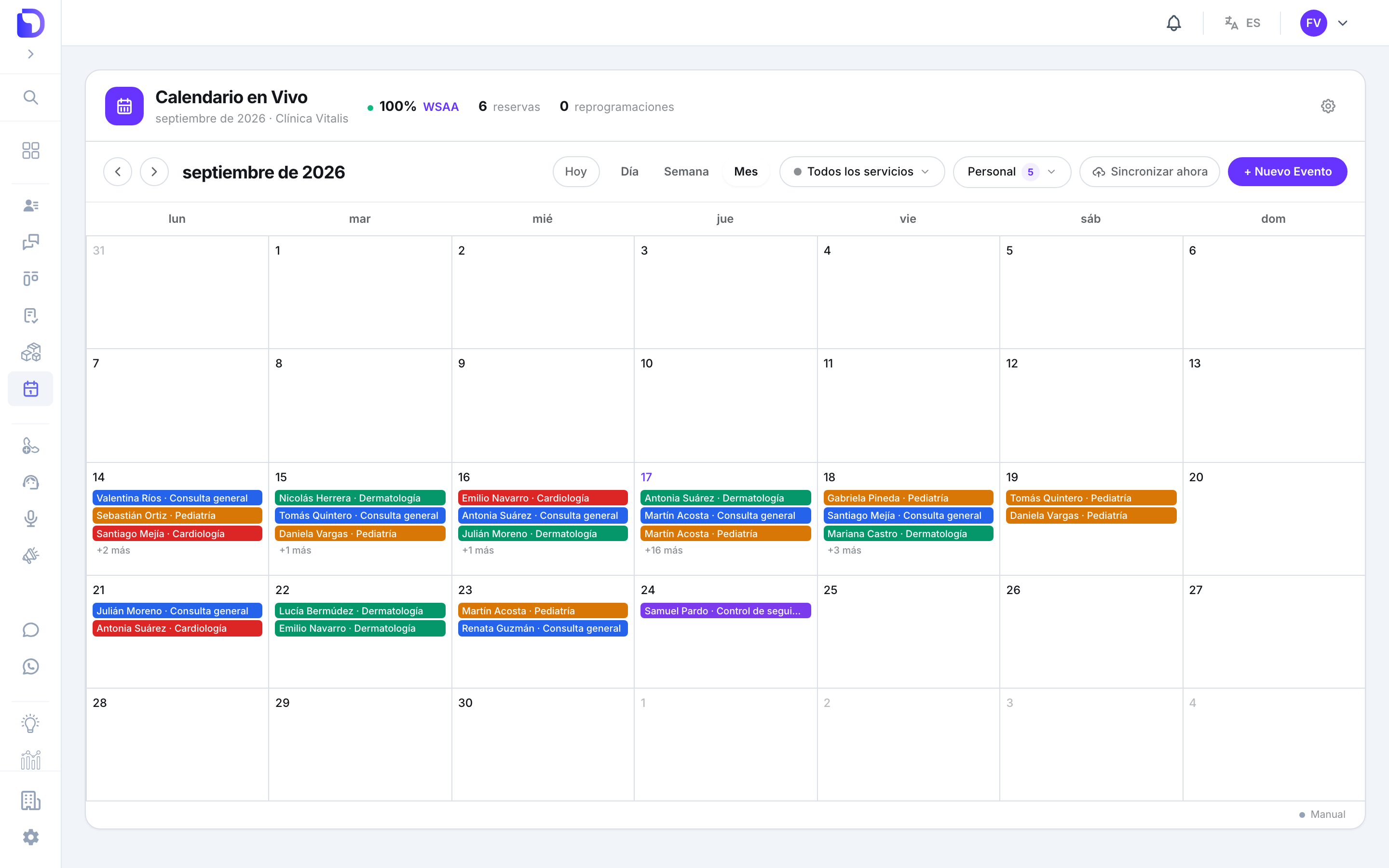The height and width of the screenshot is (868, 1389).
Task: Expand +1 más on day 15
Action: [295, 550]
